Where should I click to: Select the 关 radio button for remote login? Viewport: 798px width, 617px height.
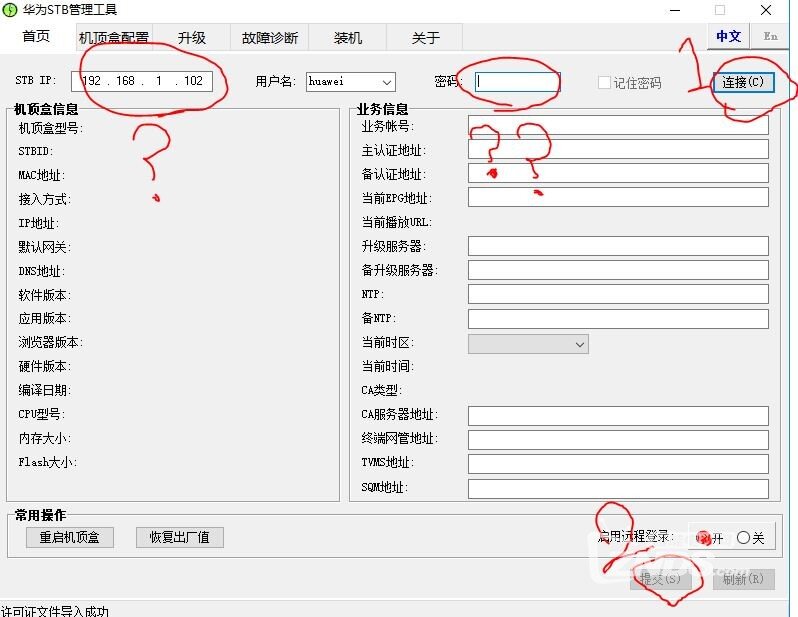(x=743, y=538)
